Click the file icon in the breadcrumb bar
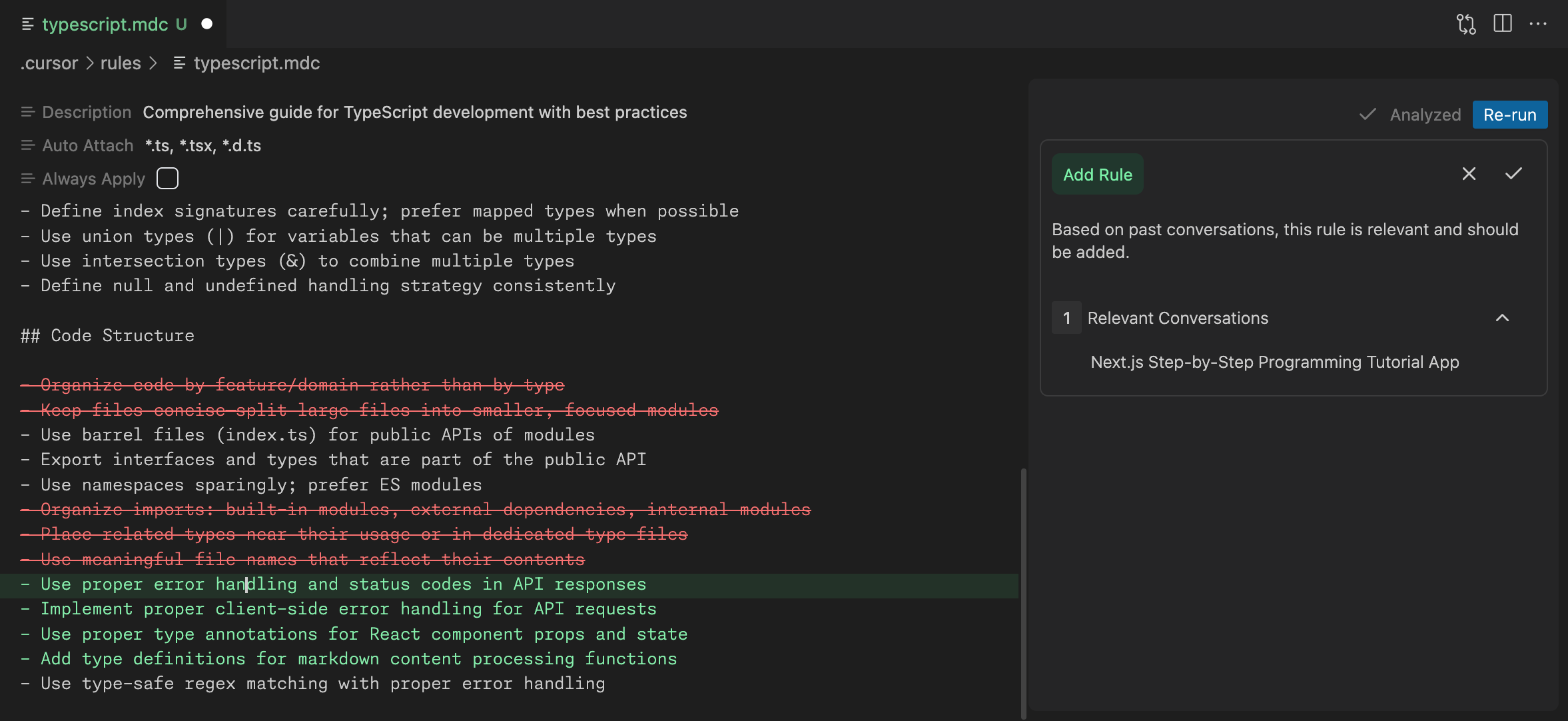This screenshot has width=1568, height=721. coord(179,63)
